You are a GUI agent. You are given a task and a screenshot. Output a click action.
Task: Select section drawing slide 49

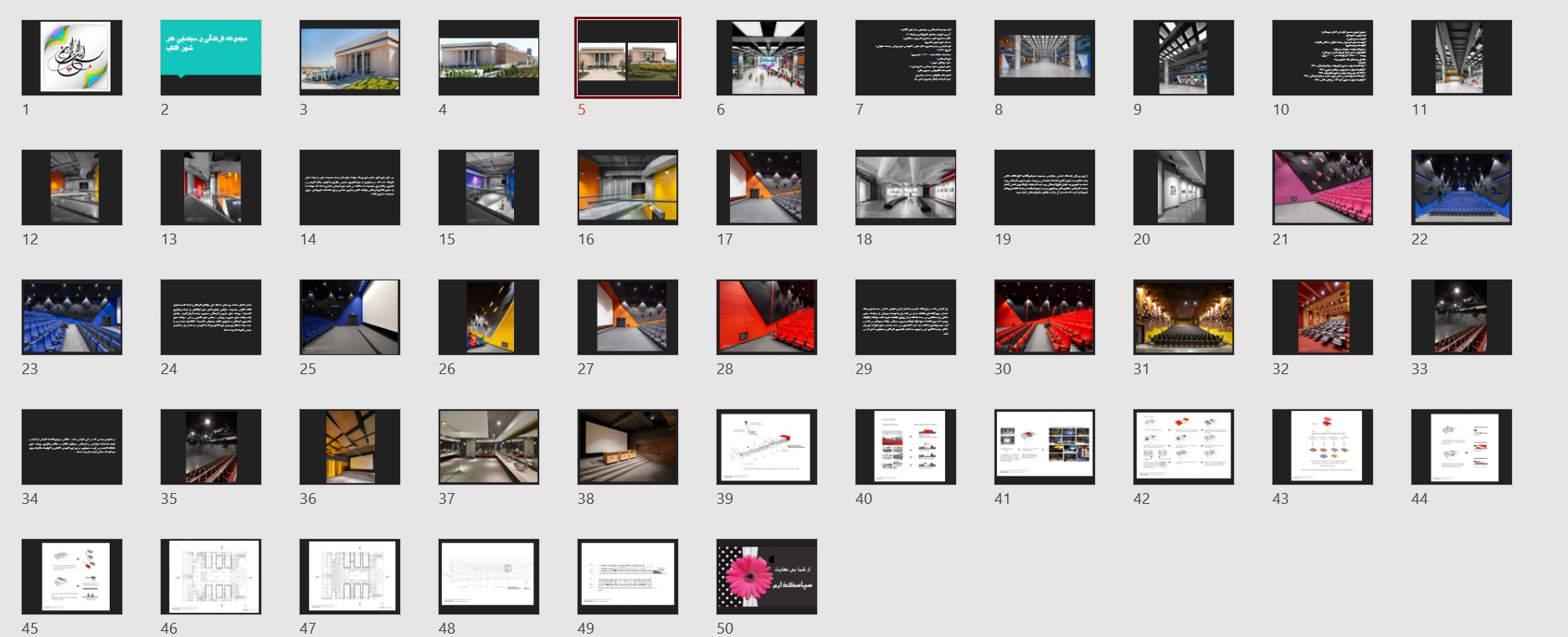628,577
